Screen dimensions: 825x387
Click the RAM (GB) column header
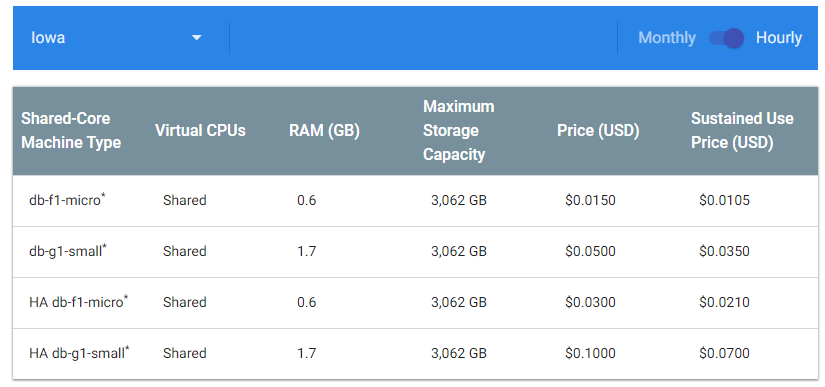pyautogui.click(x=324, y=130)
